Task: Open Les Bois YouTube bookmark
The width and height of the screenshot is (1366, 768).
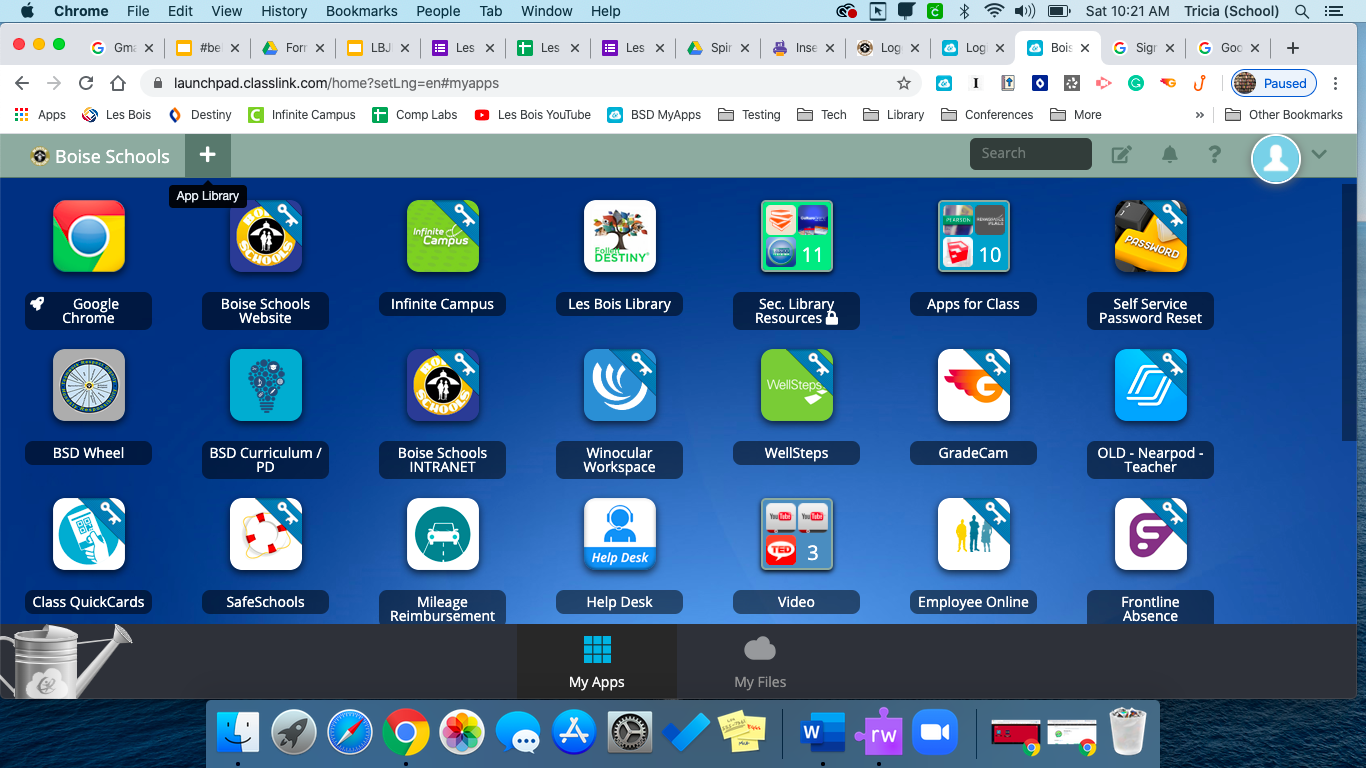Action: tap(532, 115)
